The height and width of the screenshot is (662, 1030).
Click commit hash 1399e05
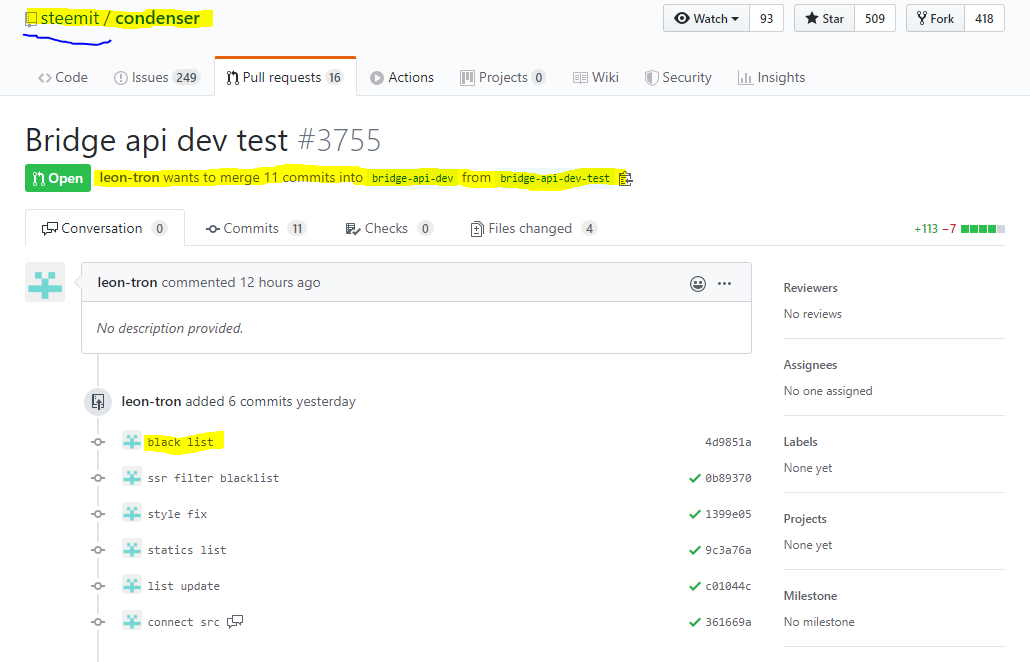pyautogui.click(x=728, y=514)
